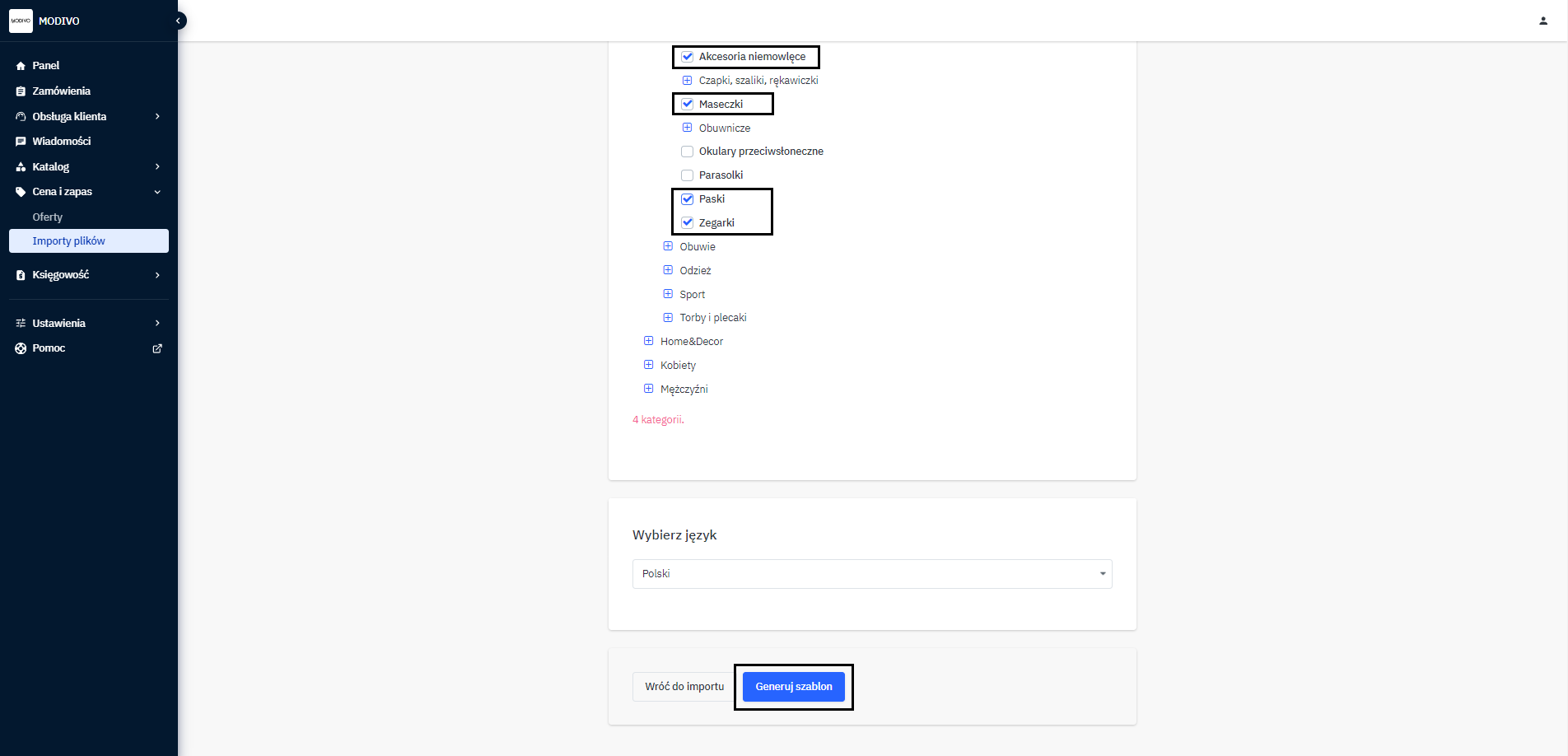Image resolution: width=1568 pixels, height=756 pixels.
Task: Click the MODIVO logo icon
Action: coord(21,21)
